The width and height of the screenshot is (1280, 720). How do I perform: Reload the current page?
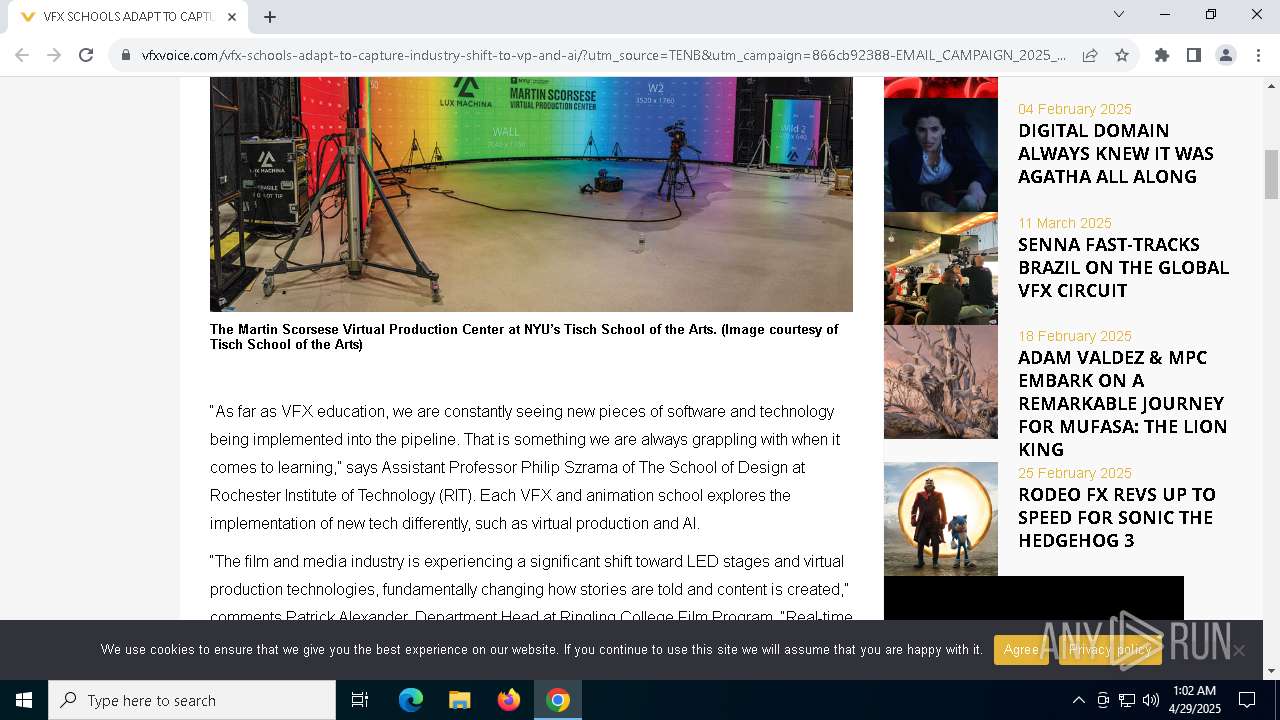click(86, 55)
